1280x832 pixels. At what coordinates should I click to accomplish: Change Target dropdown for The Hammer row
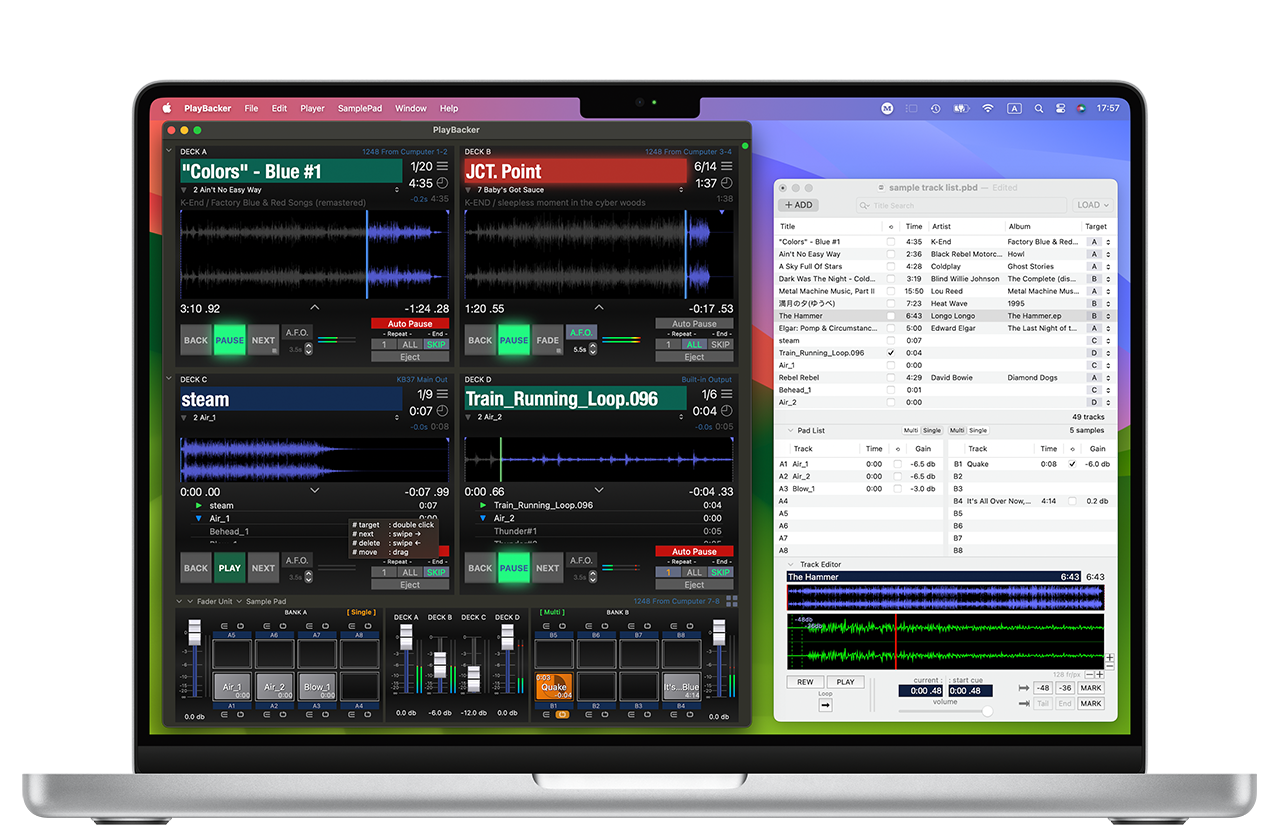[1099, 316]
